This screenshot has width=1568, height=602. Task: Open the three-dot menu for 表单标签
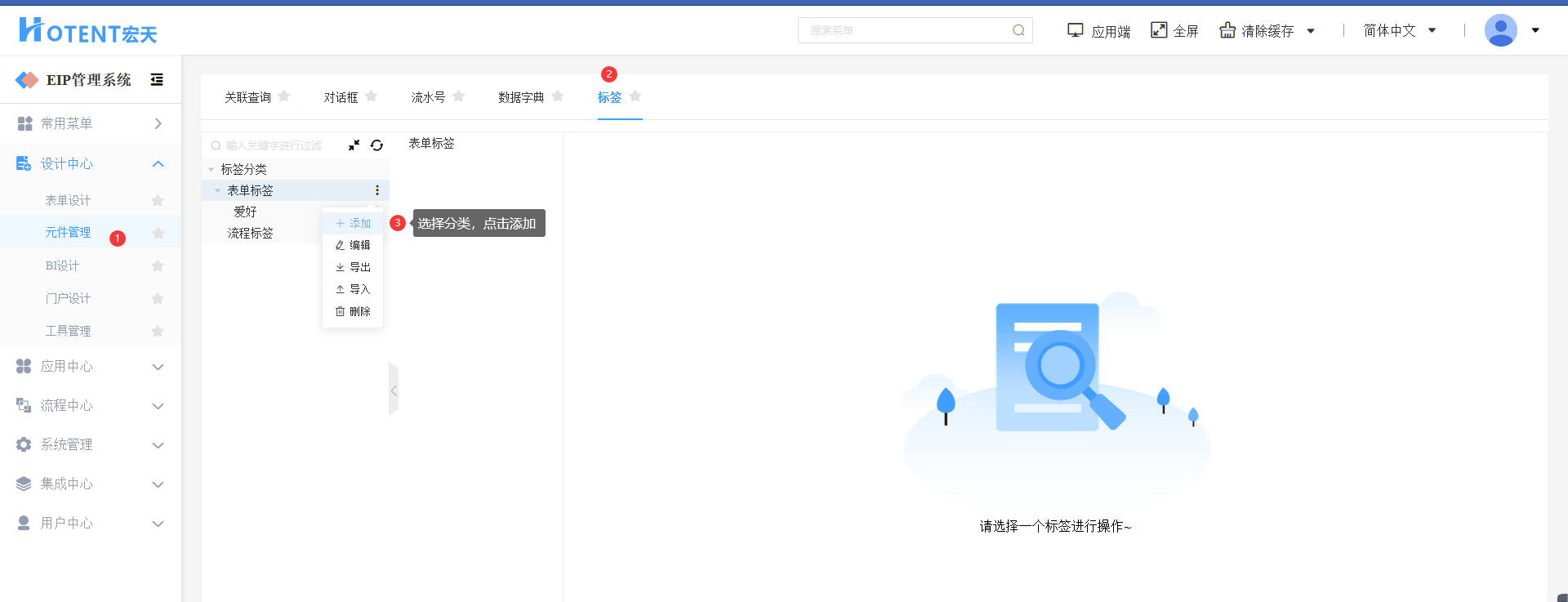pyautogui.click(x=376, y=190)
